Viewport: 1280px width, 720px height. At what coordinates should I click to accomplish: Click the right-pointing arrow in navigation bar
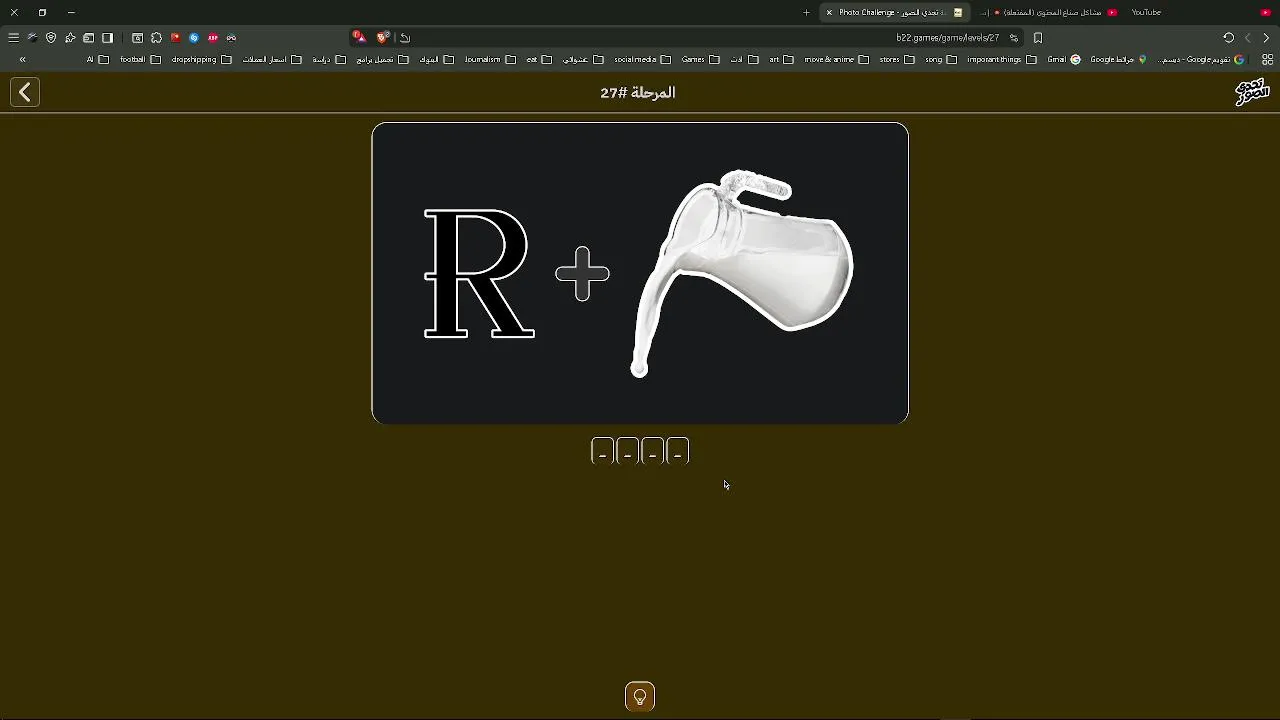pyautogui.click(x=1266, y=38)
